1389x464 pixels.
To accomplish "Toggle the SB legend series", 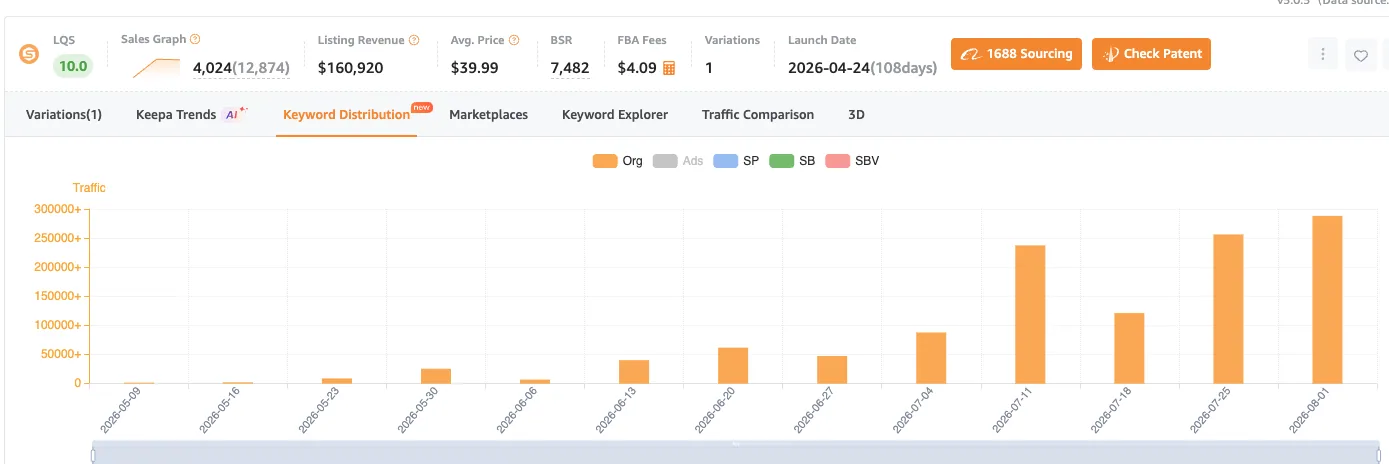I will click(792, 160).
